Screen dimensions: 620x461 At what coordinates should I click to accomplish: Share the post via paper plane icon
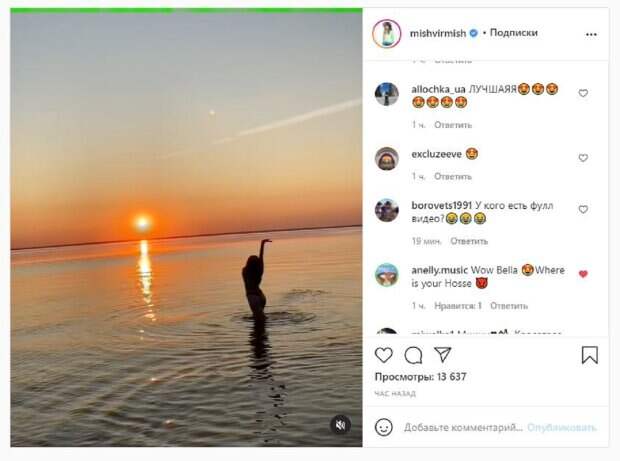tap(442, 355)
